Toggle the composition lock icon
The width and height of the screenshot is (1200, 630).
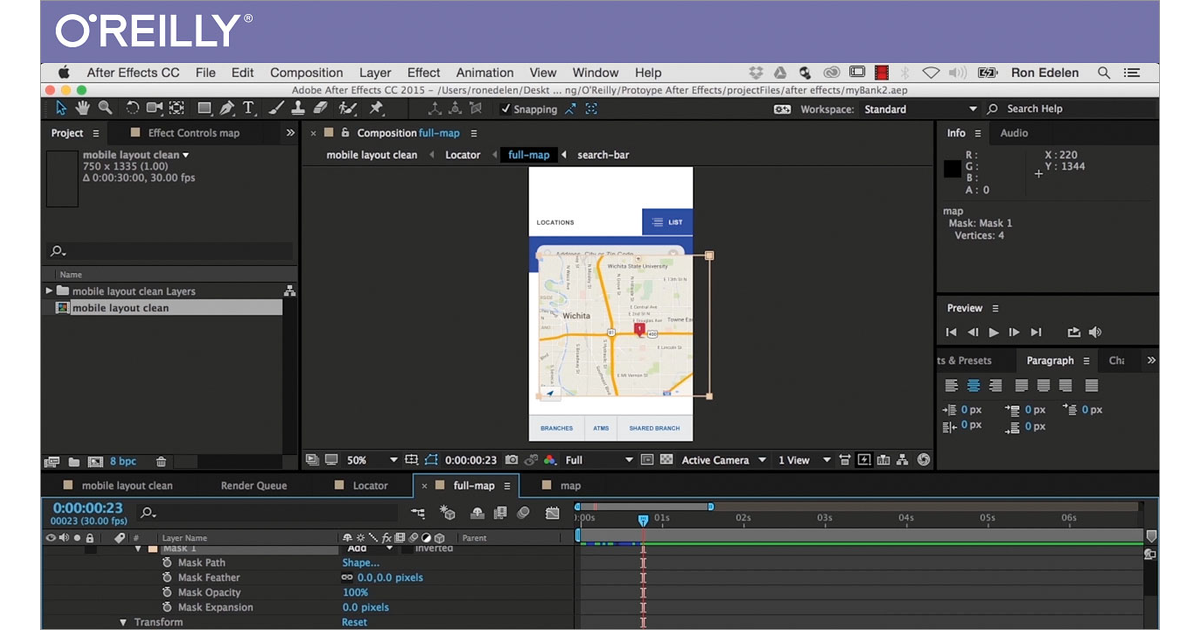345,133
